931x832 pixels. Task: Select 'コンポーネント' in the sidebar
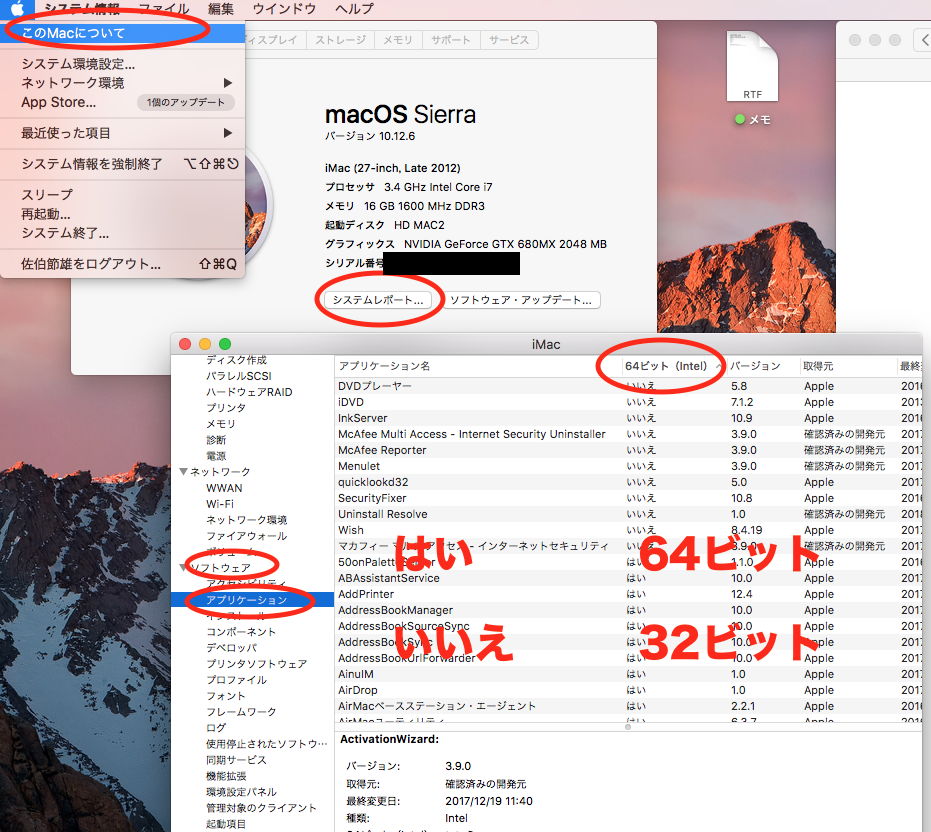point(241,632)
